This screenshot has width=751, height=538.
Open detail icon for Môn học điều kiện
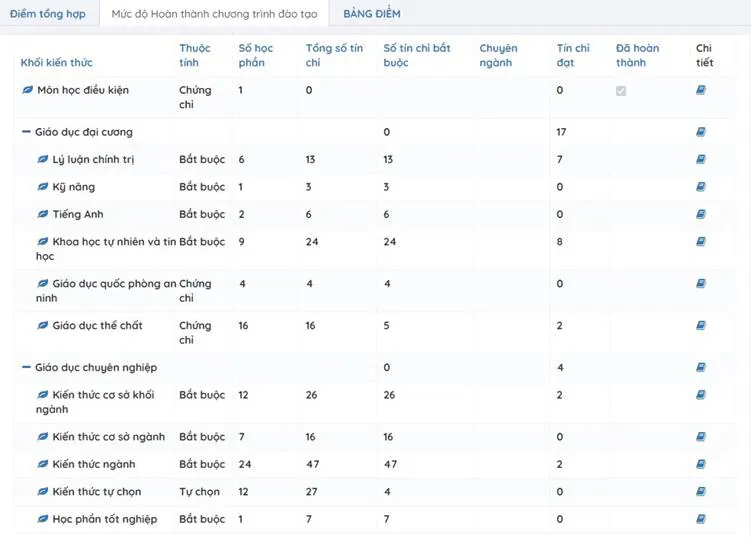701,90
